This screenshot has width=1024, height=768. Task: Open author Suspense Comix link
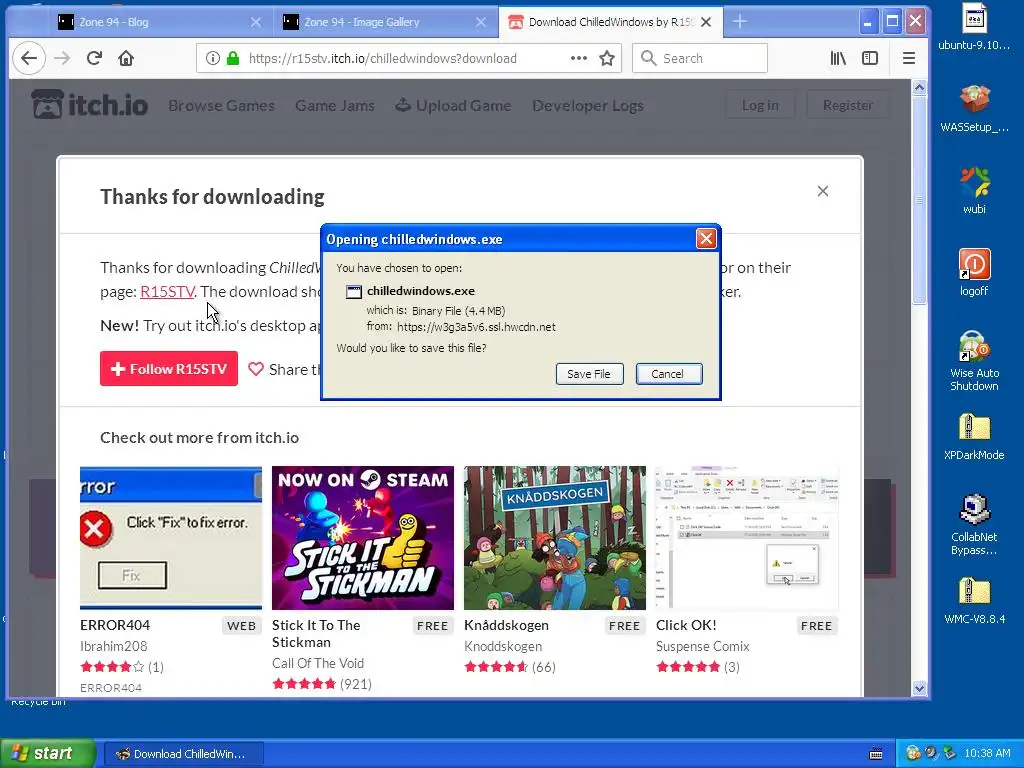(703, 647)
